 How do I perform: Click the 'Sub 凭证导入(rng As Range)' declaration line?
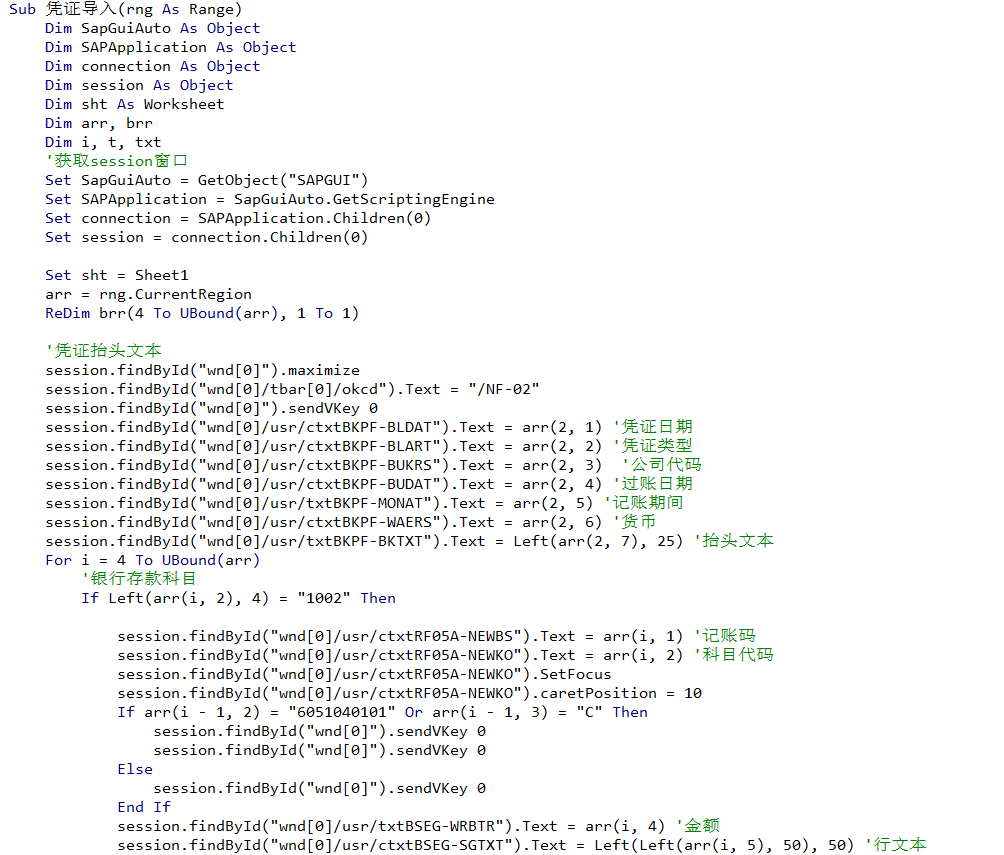[x=126, y=10]
